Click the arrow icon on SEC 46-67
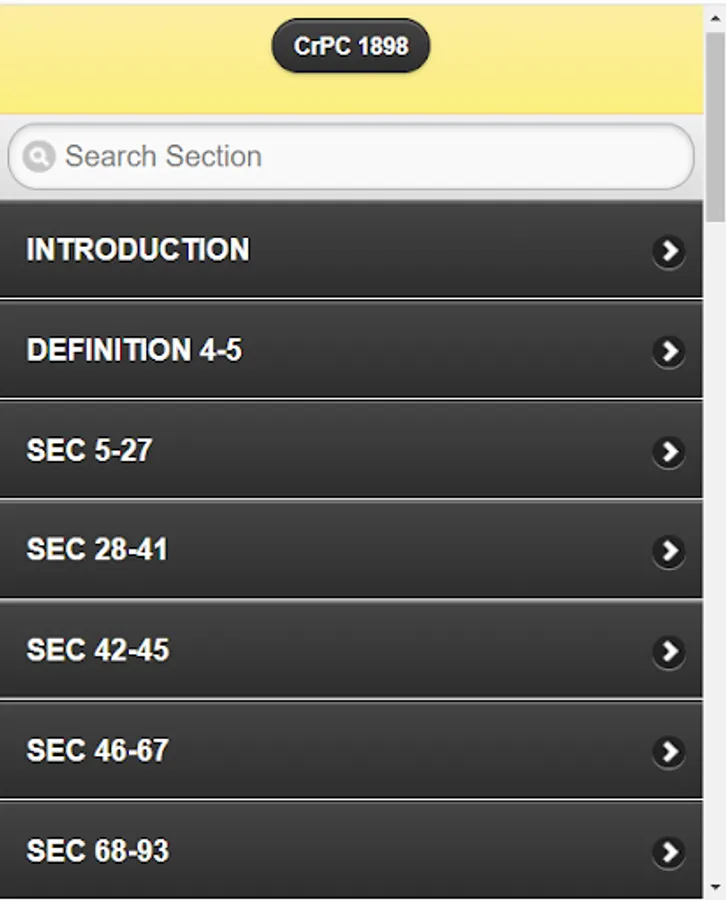The image size is (726, 900). pos(669,751)
